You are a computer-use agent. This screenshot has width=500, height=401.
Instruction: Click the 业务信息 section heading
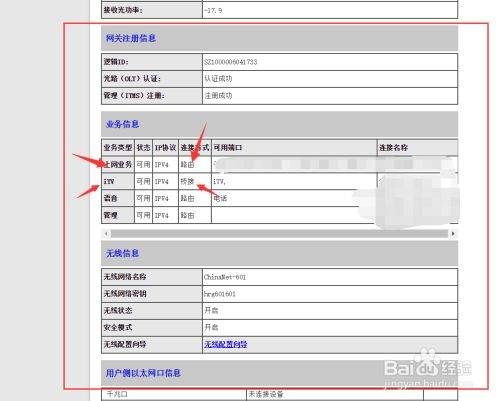(x=122, y=124)
